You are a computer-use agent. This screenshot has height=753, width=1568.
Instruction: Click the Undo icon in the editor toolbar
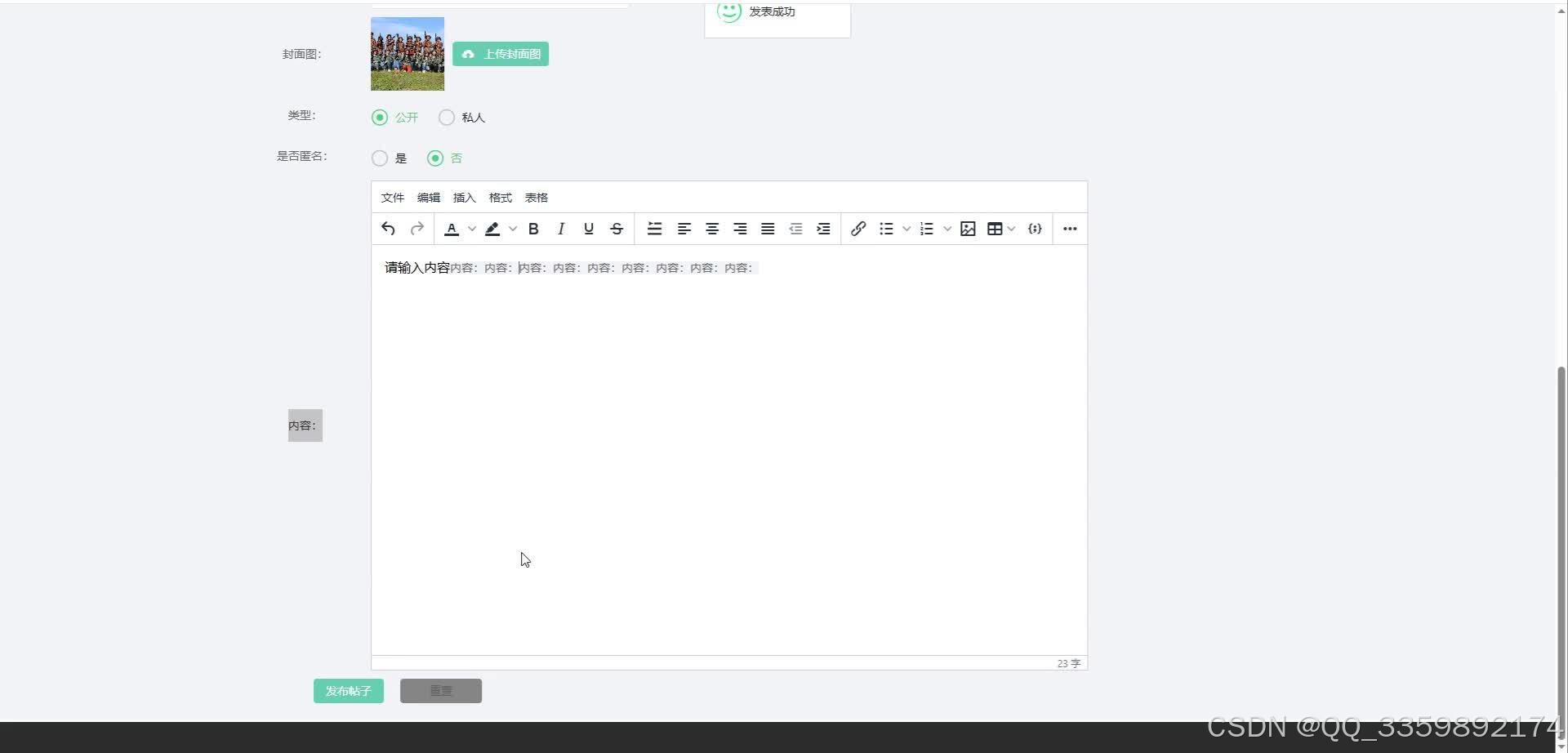(x=388, y=229)
